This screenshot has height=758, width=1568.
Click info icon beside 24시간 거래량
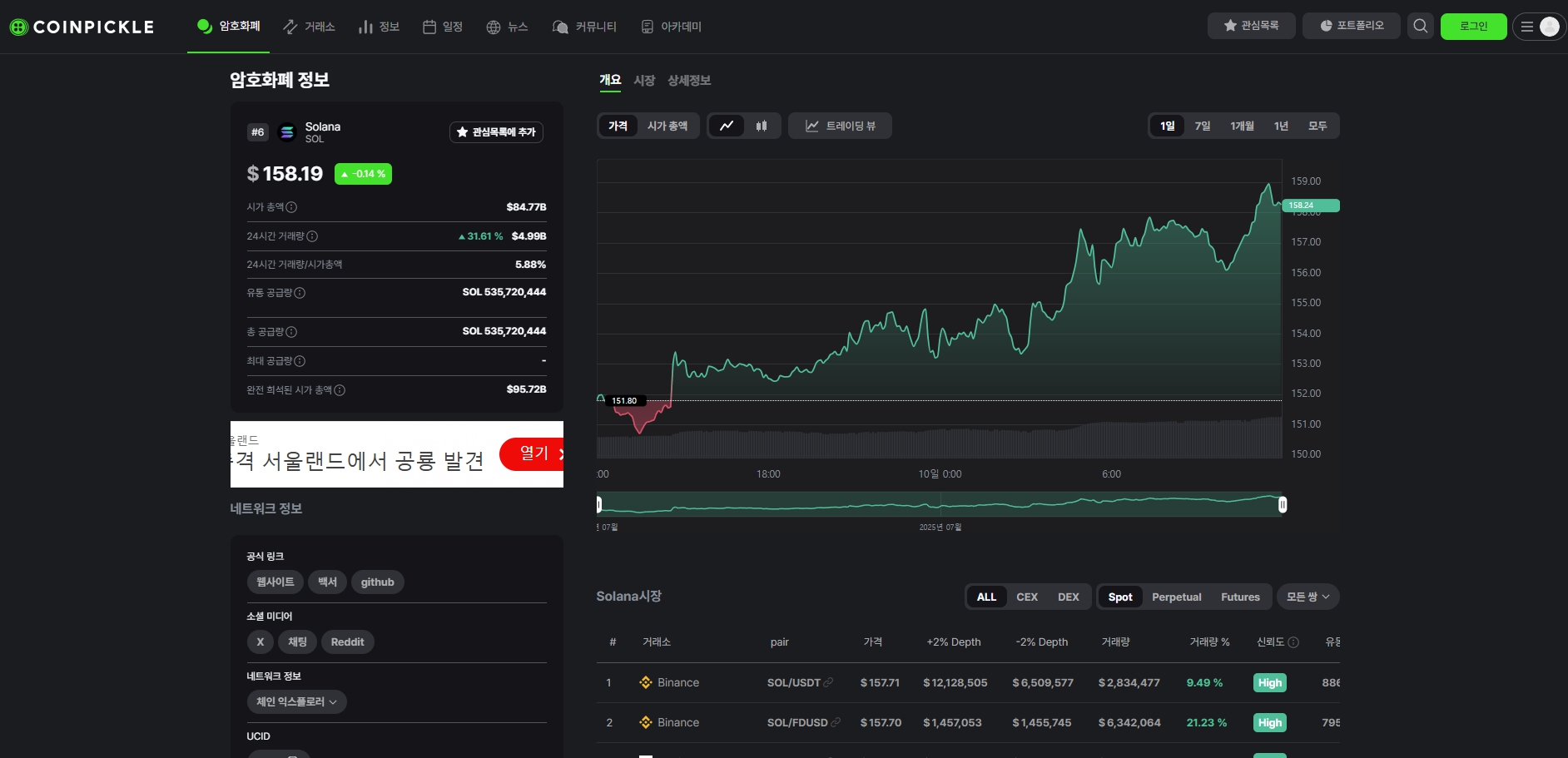point(312,236)
